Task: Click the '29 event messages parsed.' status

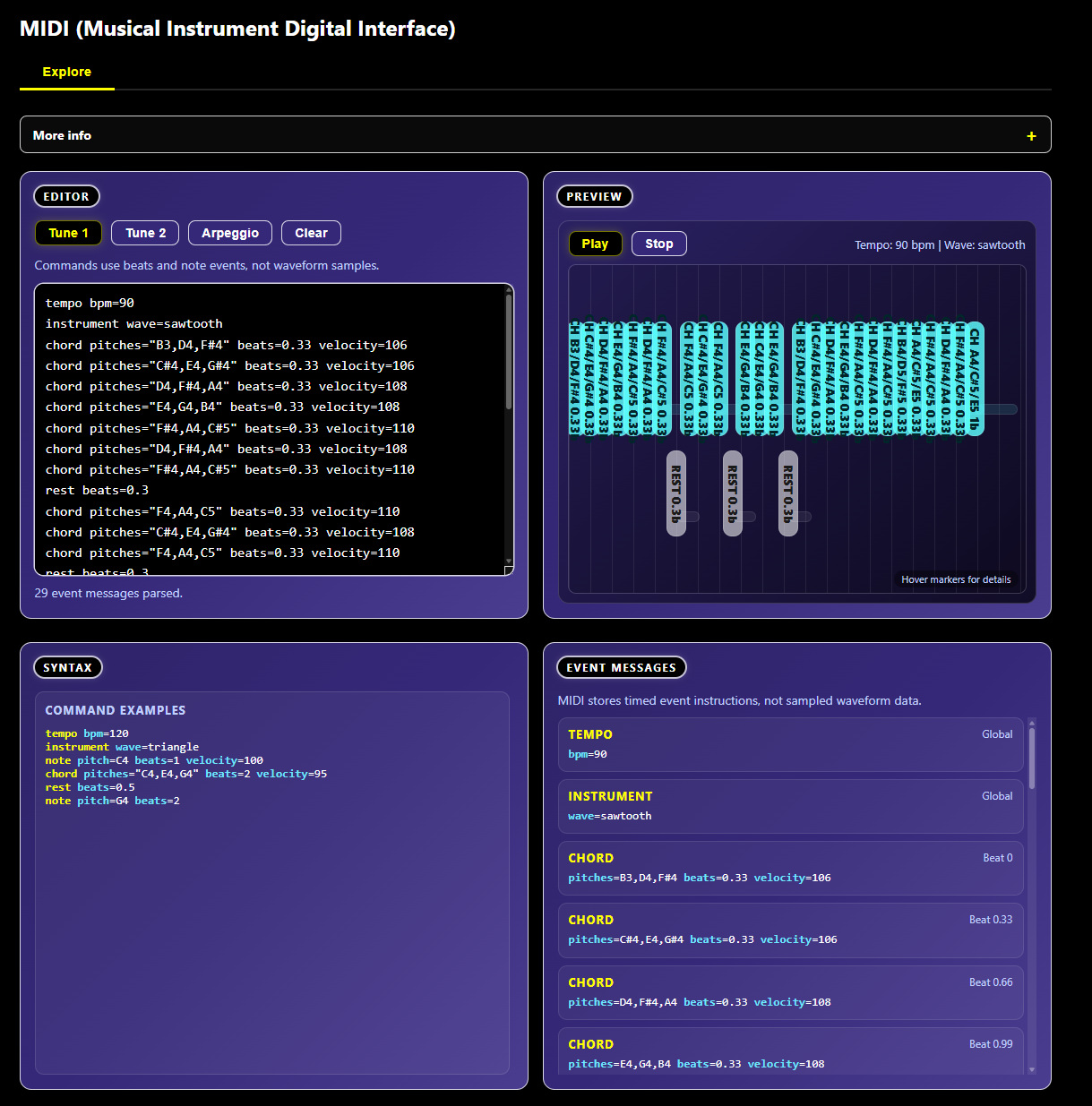Action: [x=108, y=594]
